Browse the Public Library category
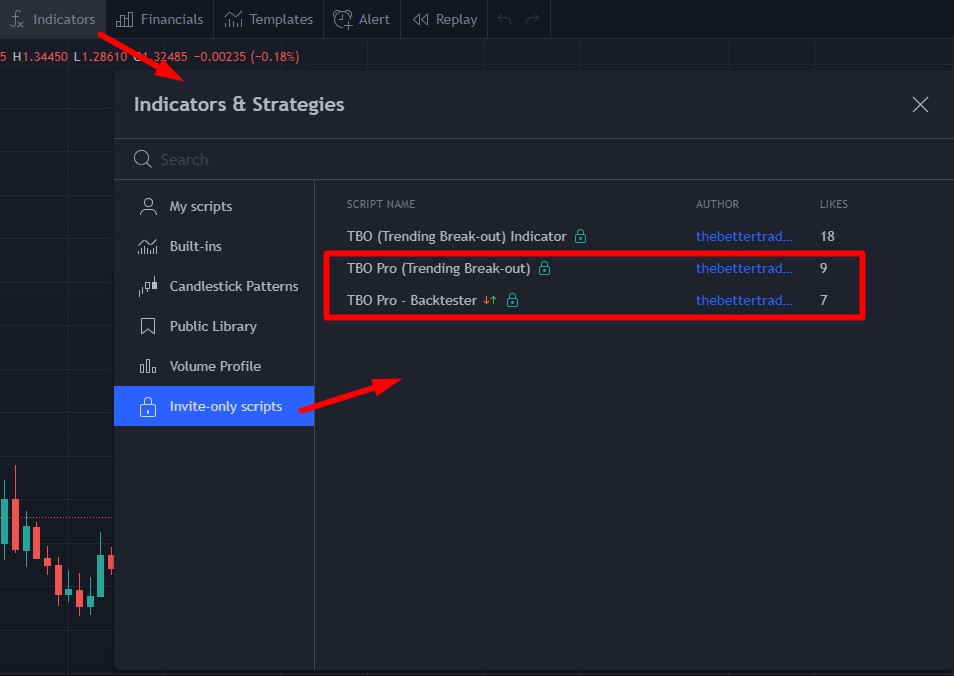 coord(212,326)
